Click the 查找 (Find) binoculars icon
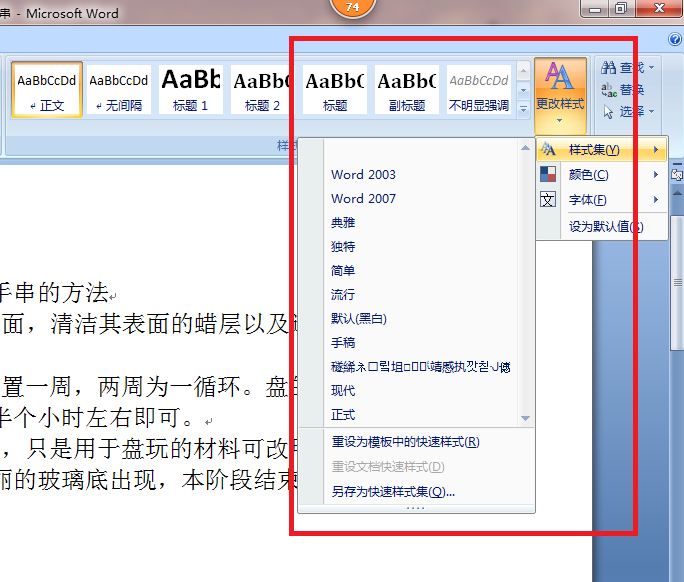 [x=608, y=68]
